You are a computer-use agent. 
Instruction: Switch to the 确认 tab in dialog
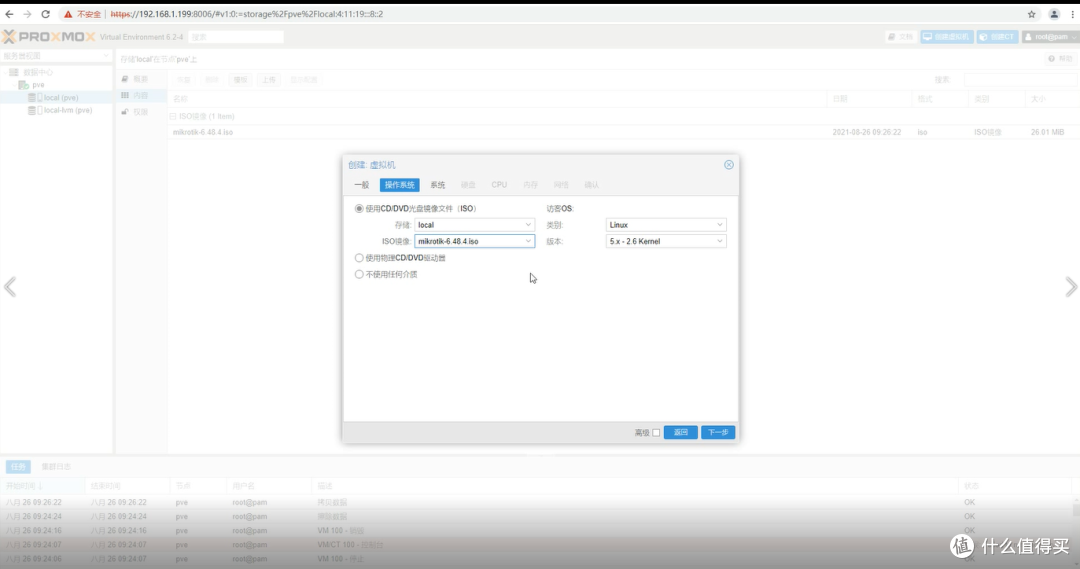pos(592,185)
